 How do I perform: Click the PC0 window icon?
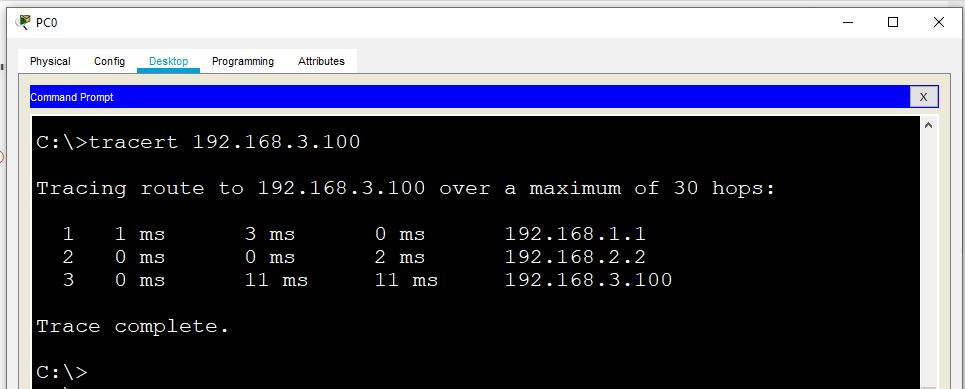23,22
